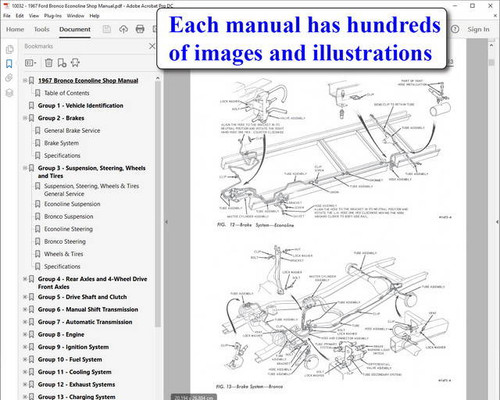Expand Group 4 - Rear Axles node
The height and width of the screenshot is (400, 500).
(25, 279)
